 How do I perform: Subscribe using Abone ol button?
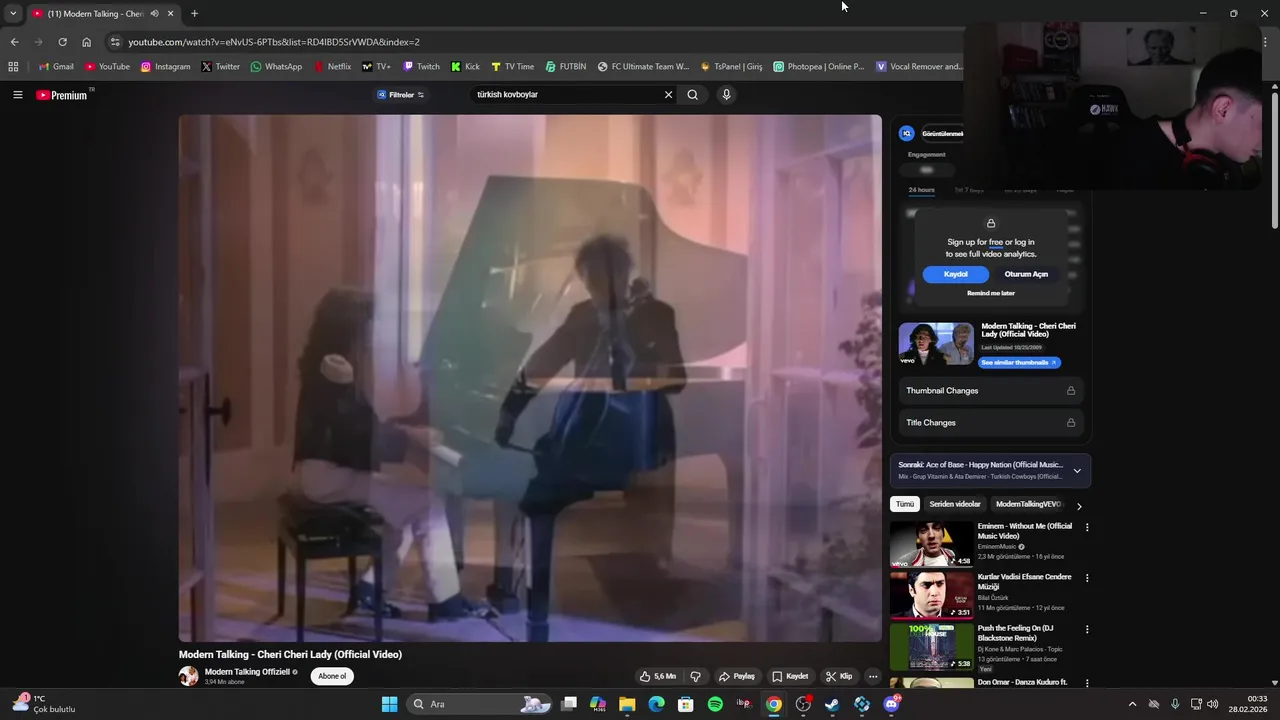tap(332, 676)
